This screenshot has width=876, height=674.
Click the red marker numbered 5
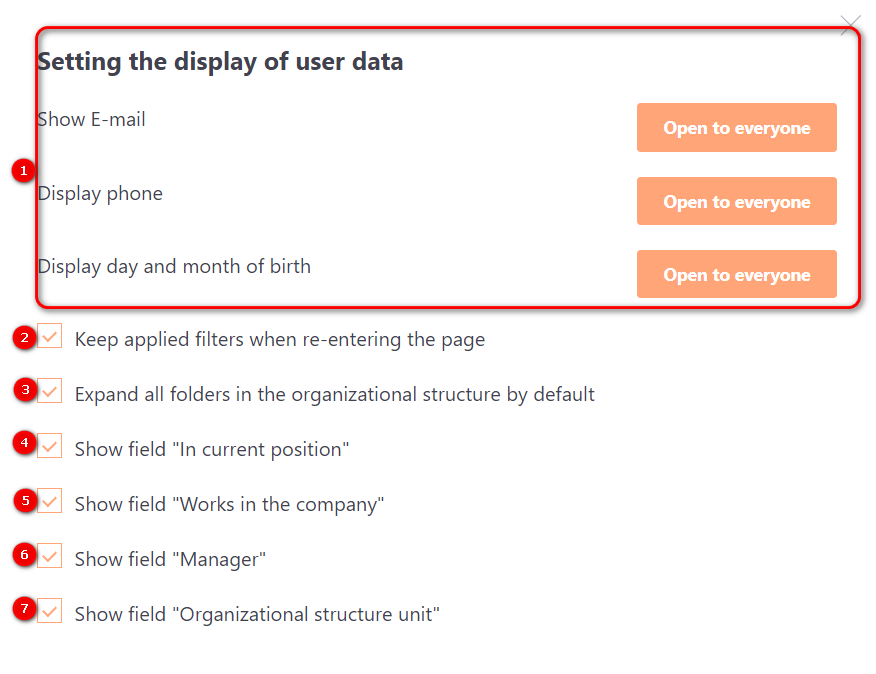[26, 499]
